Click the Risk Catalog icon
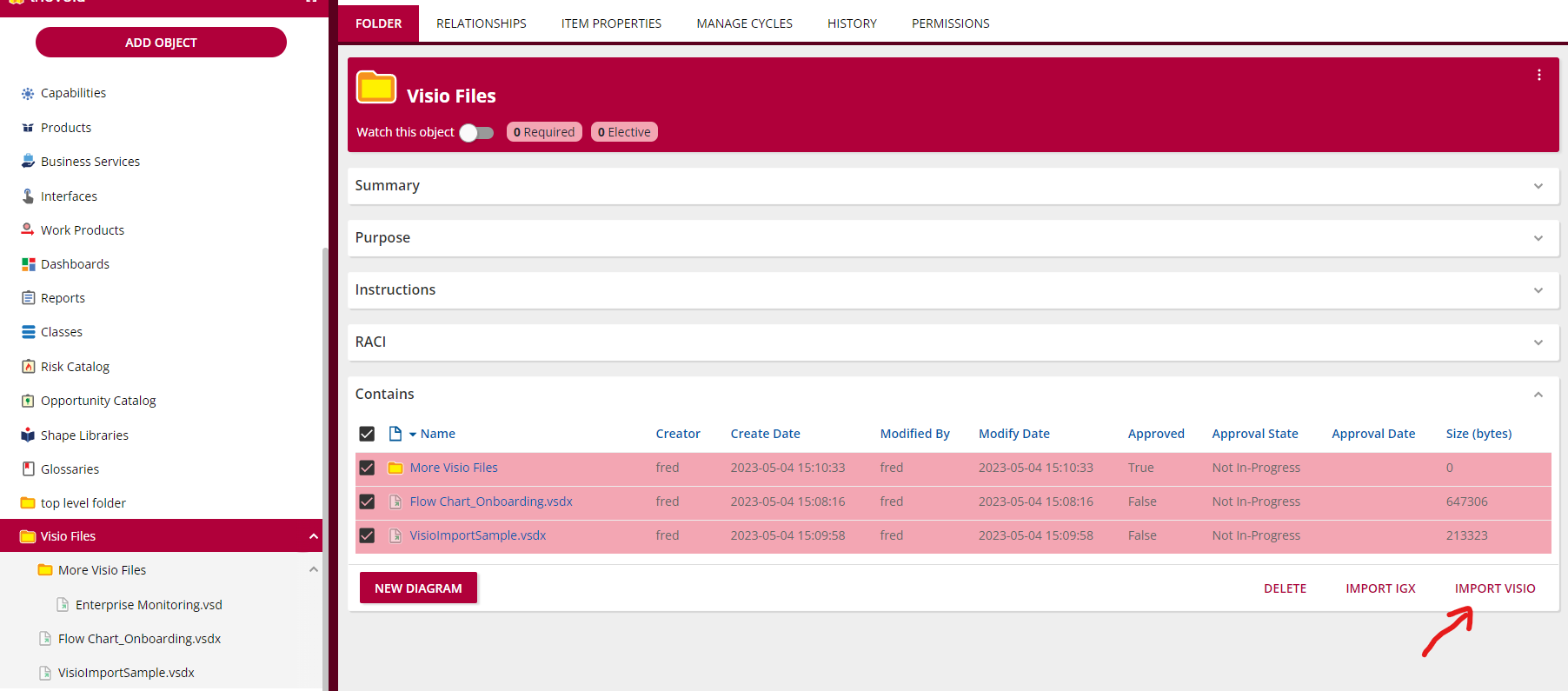 point(28,367)
